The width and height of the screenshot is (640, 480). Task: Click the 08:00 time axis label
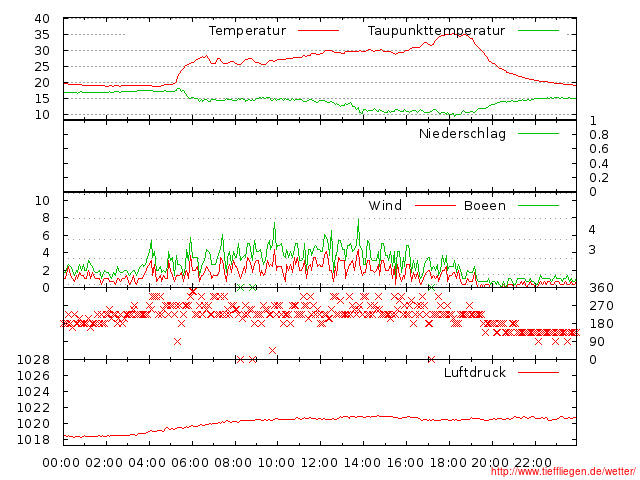click(233, 463)
